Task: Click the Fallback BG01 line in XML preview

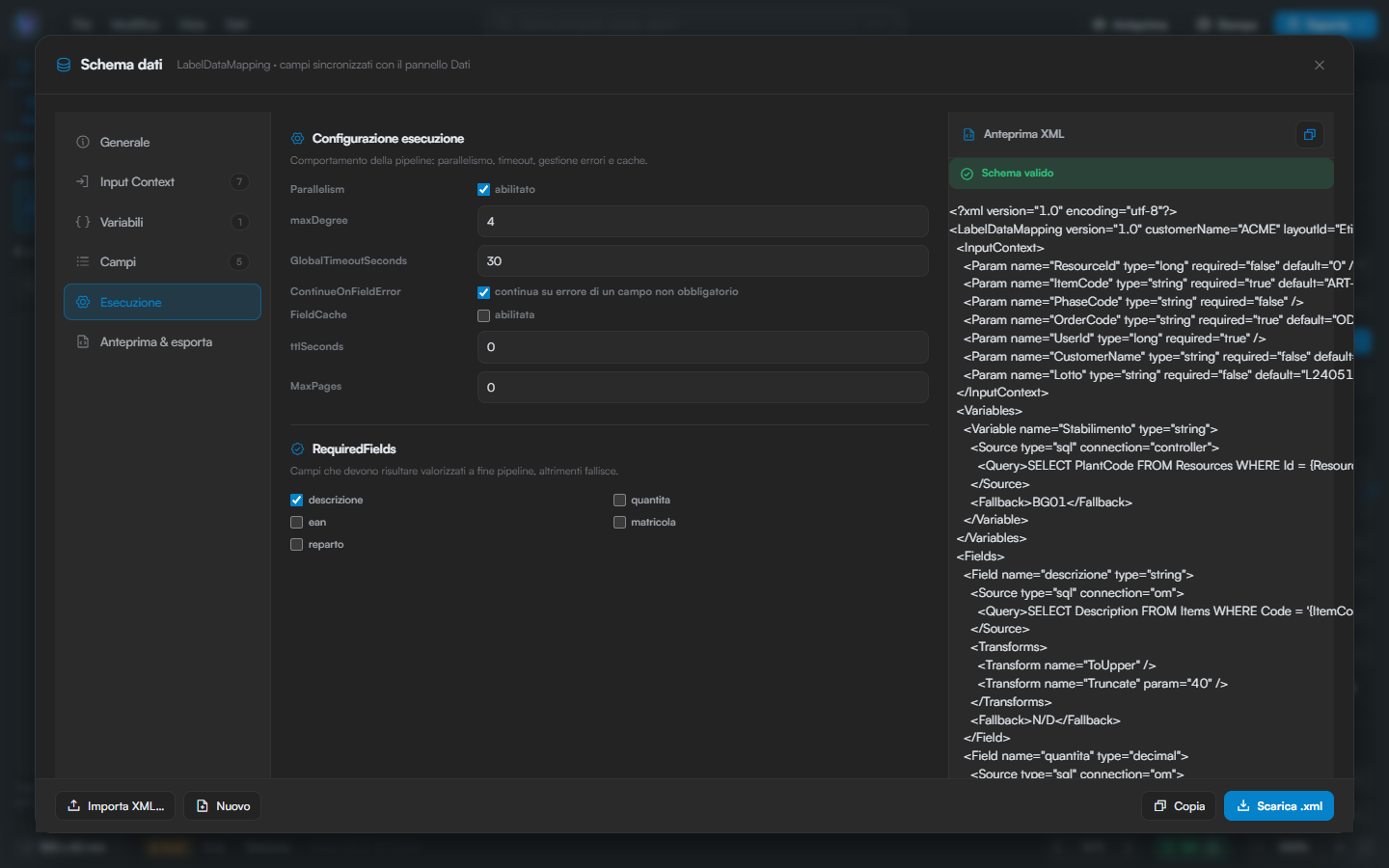Action: (1051, 502)
